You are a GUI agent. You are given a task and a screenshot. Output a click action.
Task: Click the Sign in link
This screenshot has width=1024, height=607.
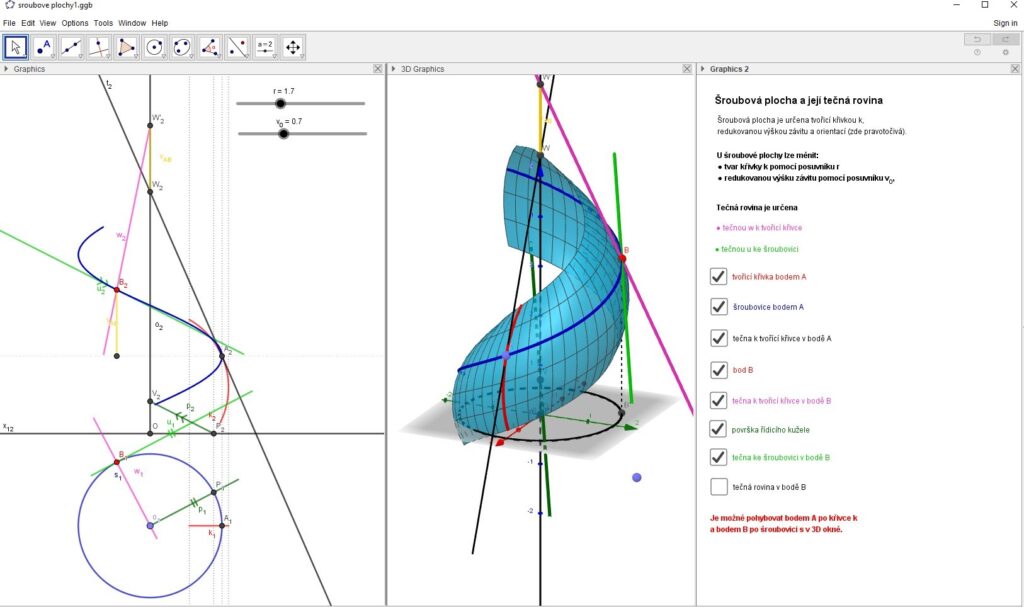(x=1005, y=23)
